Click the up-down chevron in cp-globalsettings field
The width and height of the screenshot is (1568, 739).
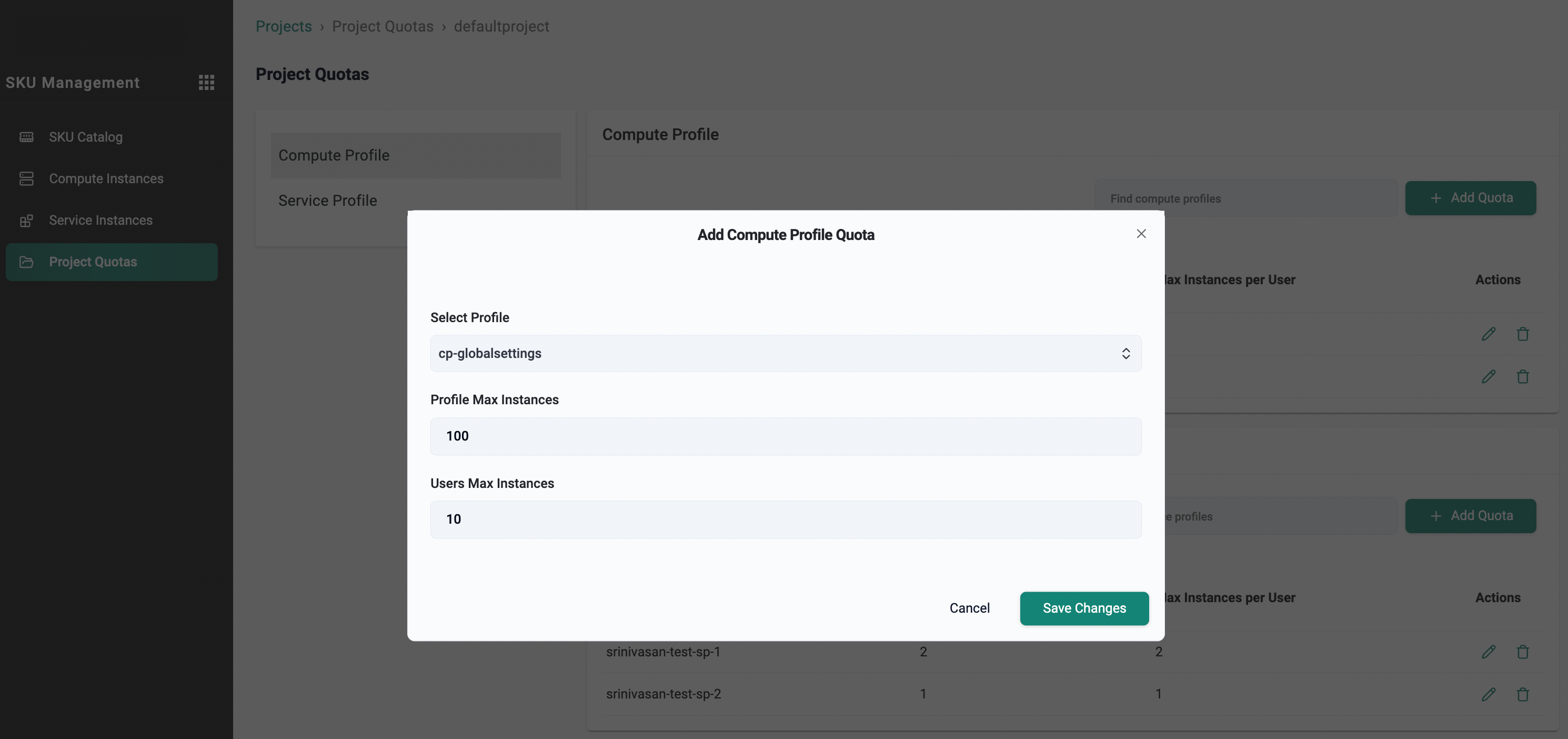[x=1125, y=353]
